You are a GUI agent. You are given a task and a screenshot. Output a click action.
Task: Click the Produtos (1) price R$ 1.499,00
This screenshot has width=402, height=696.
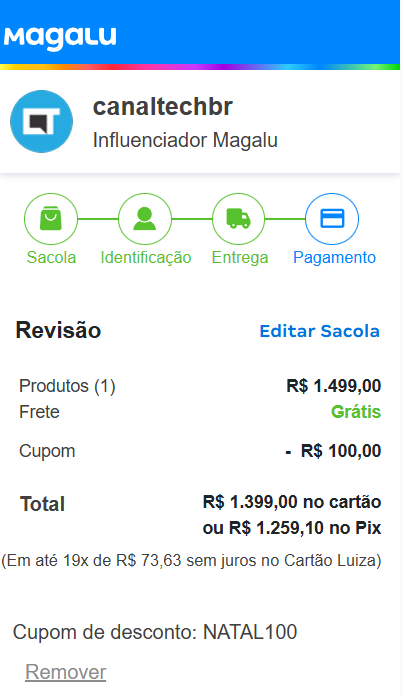[x=334, y=386]
